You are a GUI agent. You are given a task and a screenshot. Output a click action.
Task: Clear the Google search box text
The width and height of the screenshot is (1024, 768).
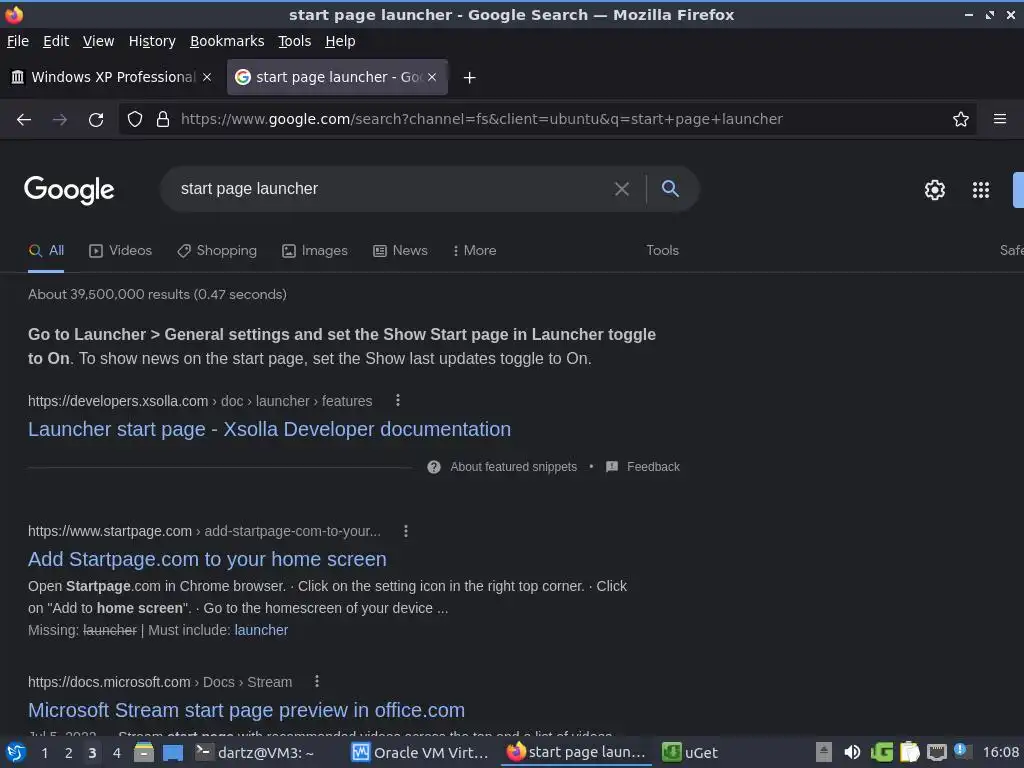tap(622, 189)
